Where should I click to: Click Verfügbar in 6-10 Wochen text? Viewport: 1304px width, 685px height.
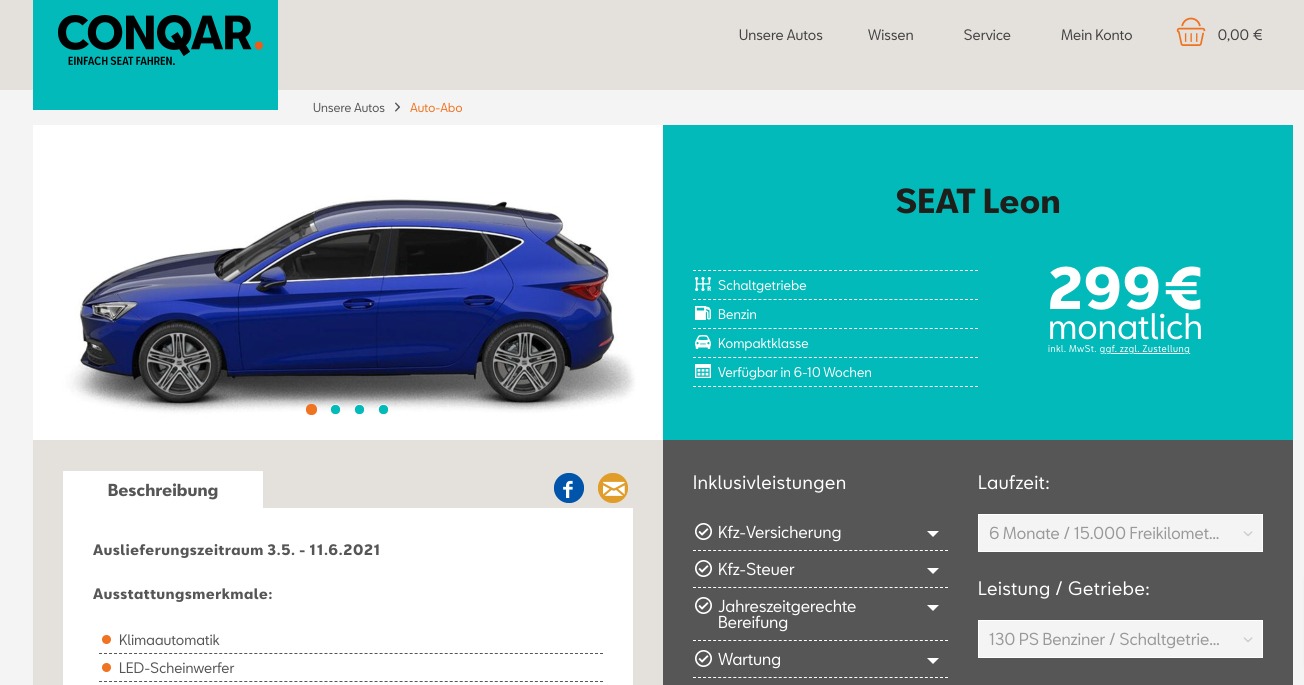pos(795,372)
